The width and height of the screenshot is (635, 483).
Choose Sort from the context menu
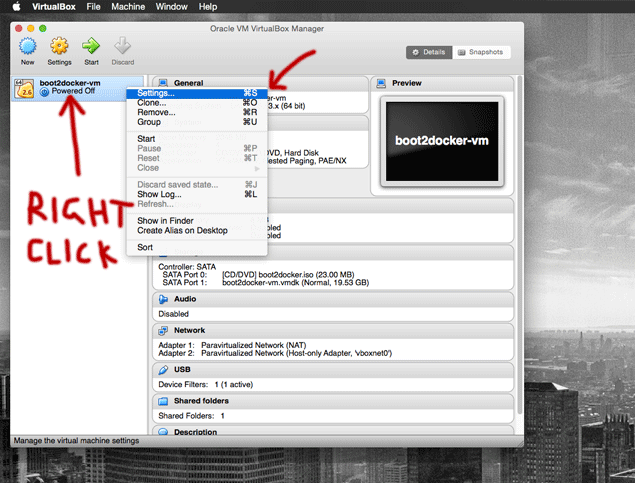197,247
